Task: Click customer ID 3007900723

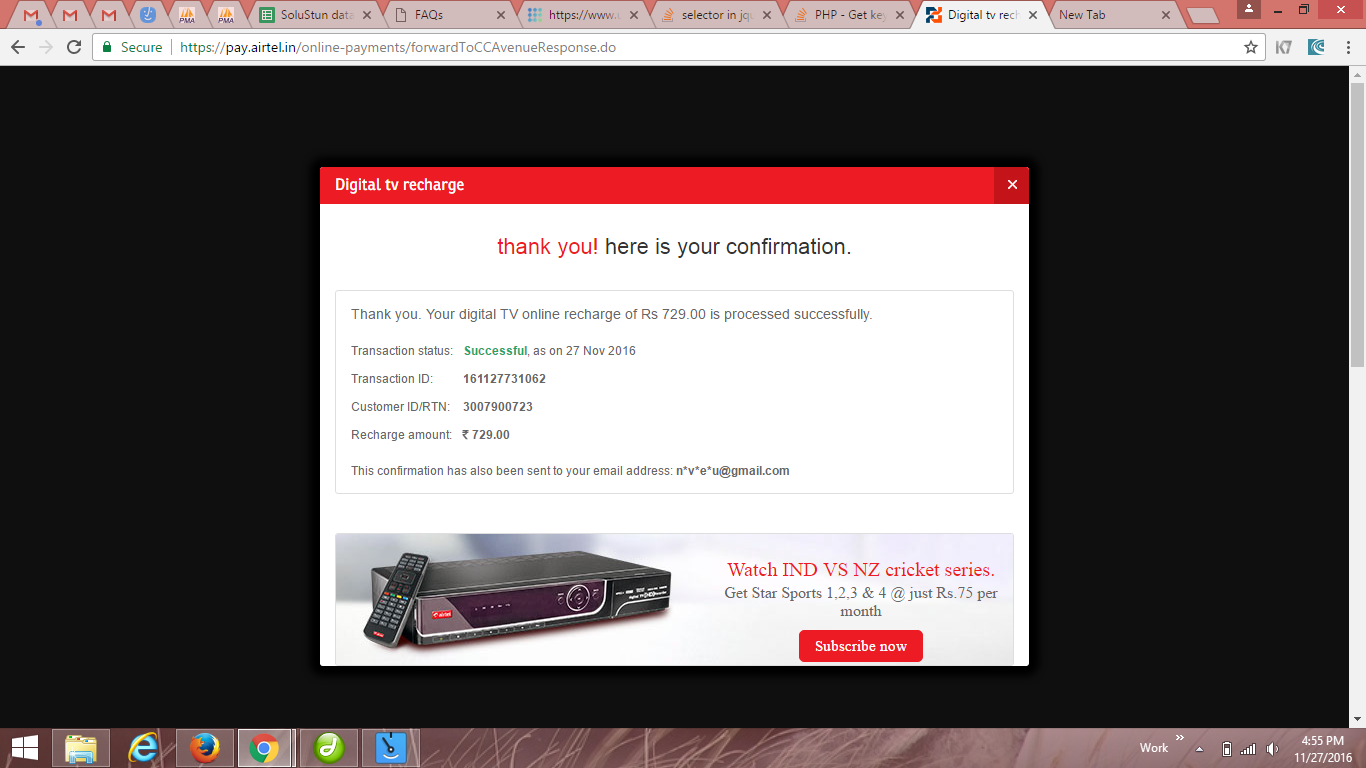Action: [498, 407]
